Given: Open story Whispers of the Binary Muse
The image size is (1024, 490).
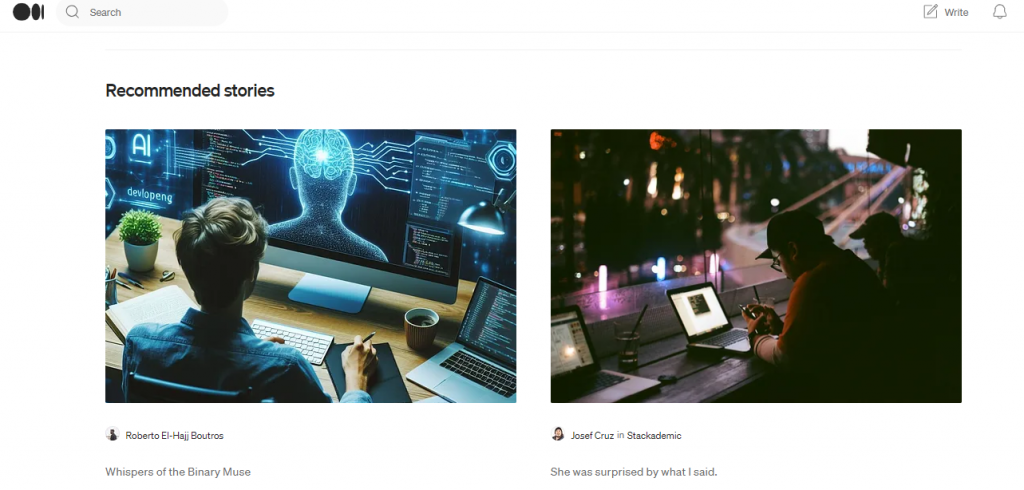Looking at the screenshot, I should tap(178, 472).
